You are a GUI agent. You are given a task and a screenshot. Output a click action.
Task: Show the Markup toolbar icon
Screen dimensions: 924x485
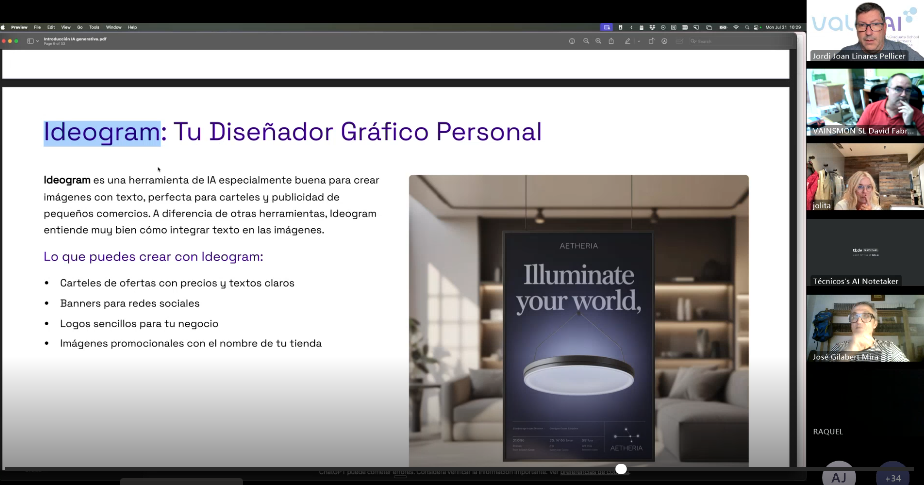pyautogui.click(x=664, y=41)
